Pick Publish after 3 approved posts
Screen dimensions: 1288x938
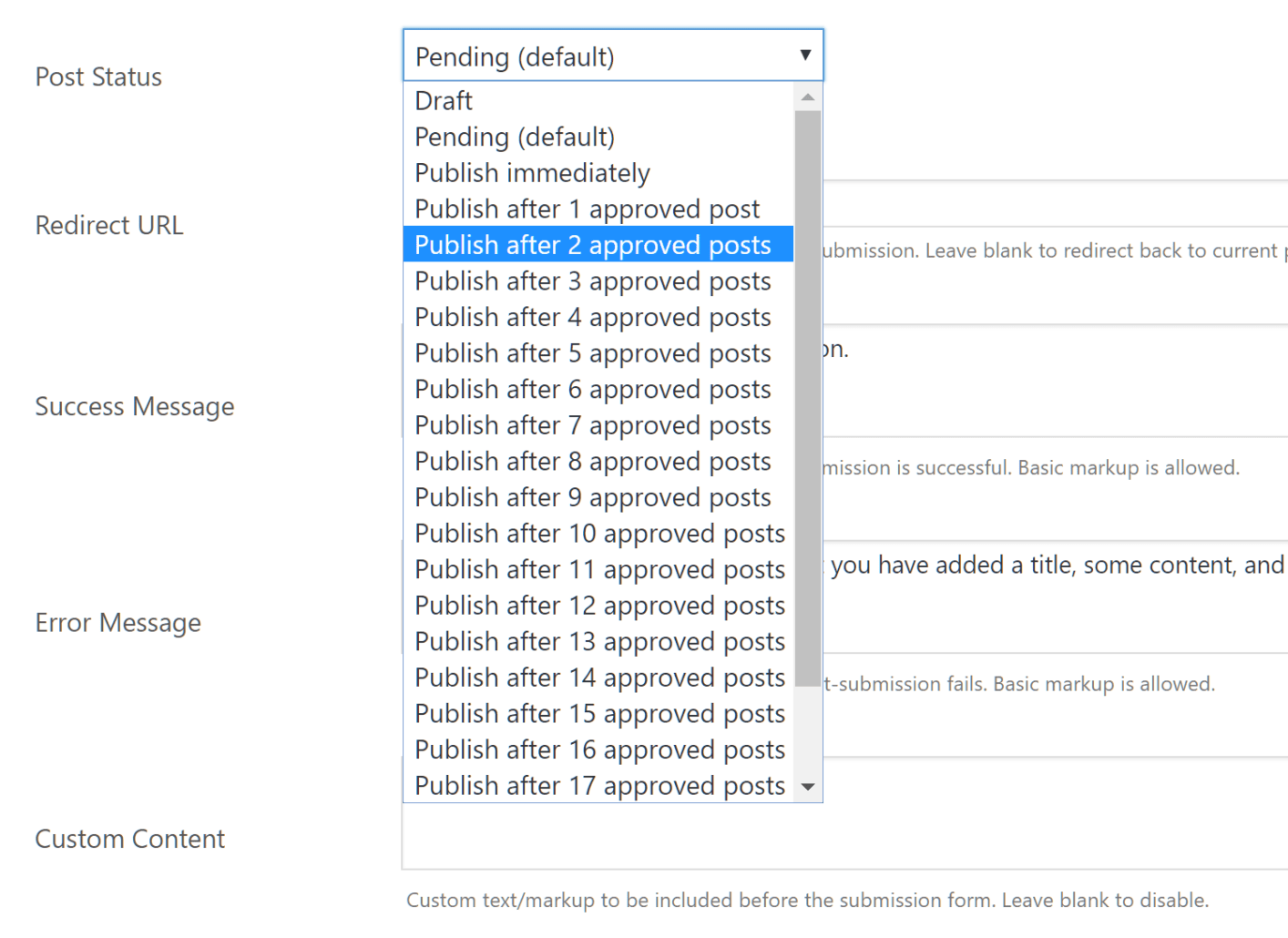pos(592,281)
